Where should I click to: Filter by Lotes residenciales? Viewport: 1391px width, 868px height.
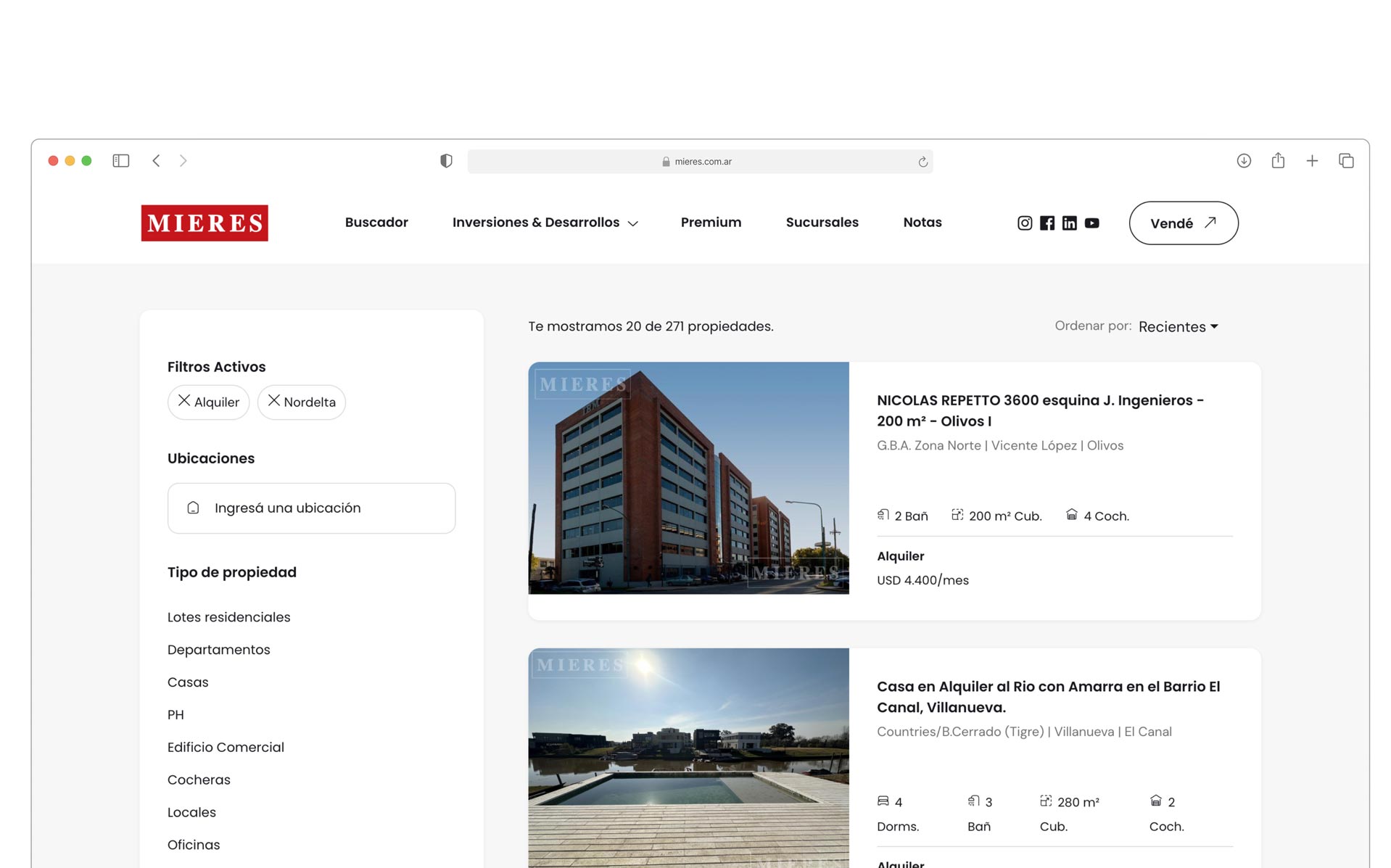tap(229, 617)
